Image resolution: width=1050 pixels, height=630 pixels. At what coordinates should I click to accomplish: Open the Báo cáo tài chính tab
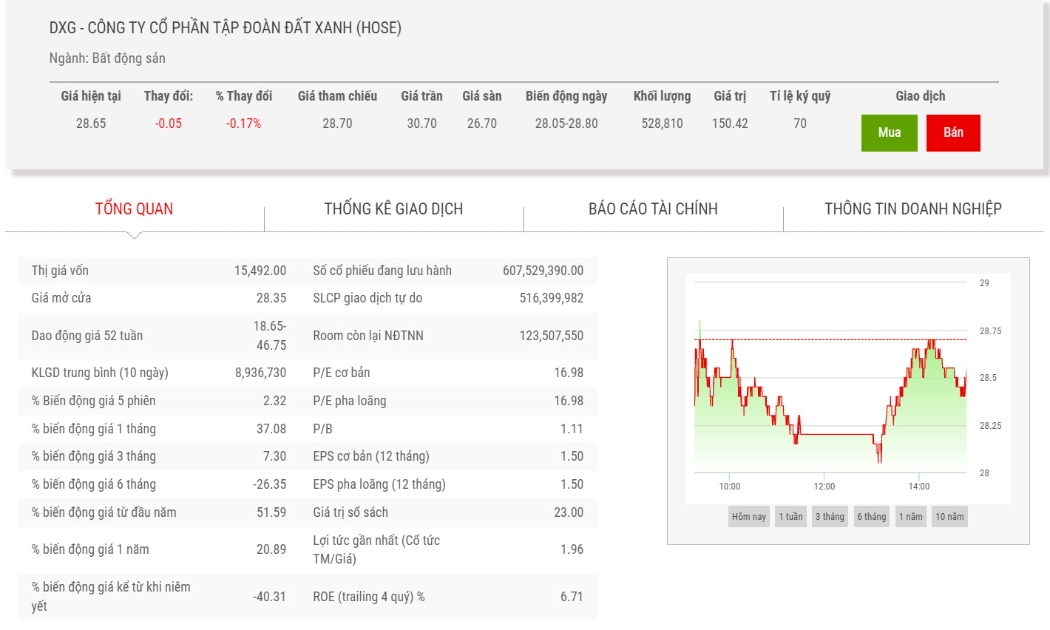click(653, 209)
